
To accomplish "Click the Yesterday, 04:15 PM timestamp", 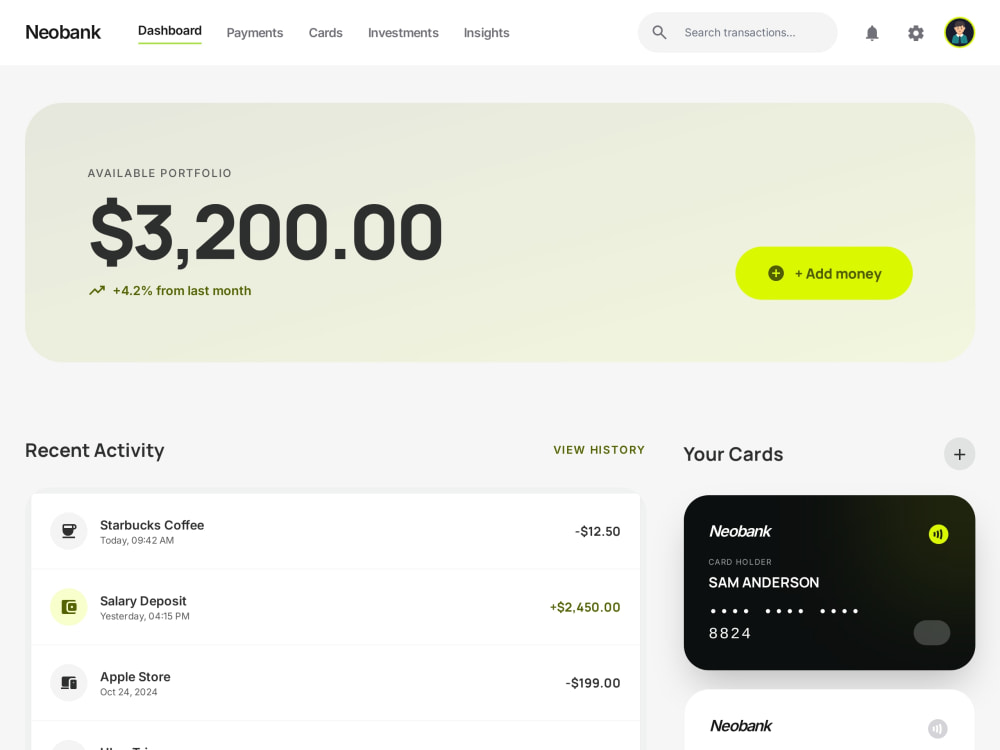I will [145, 616].
